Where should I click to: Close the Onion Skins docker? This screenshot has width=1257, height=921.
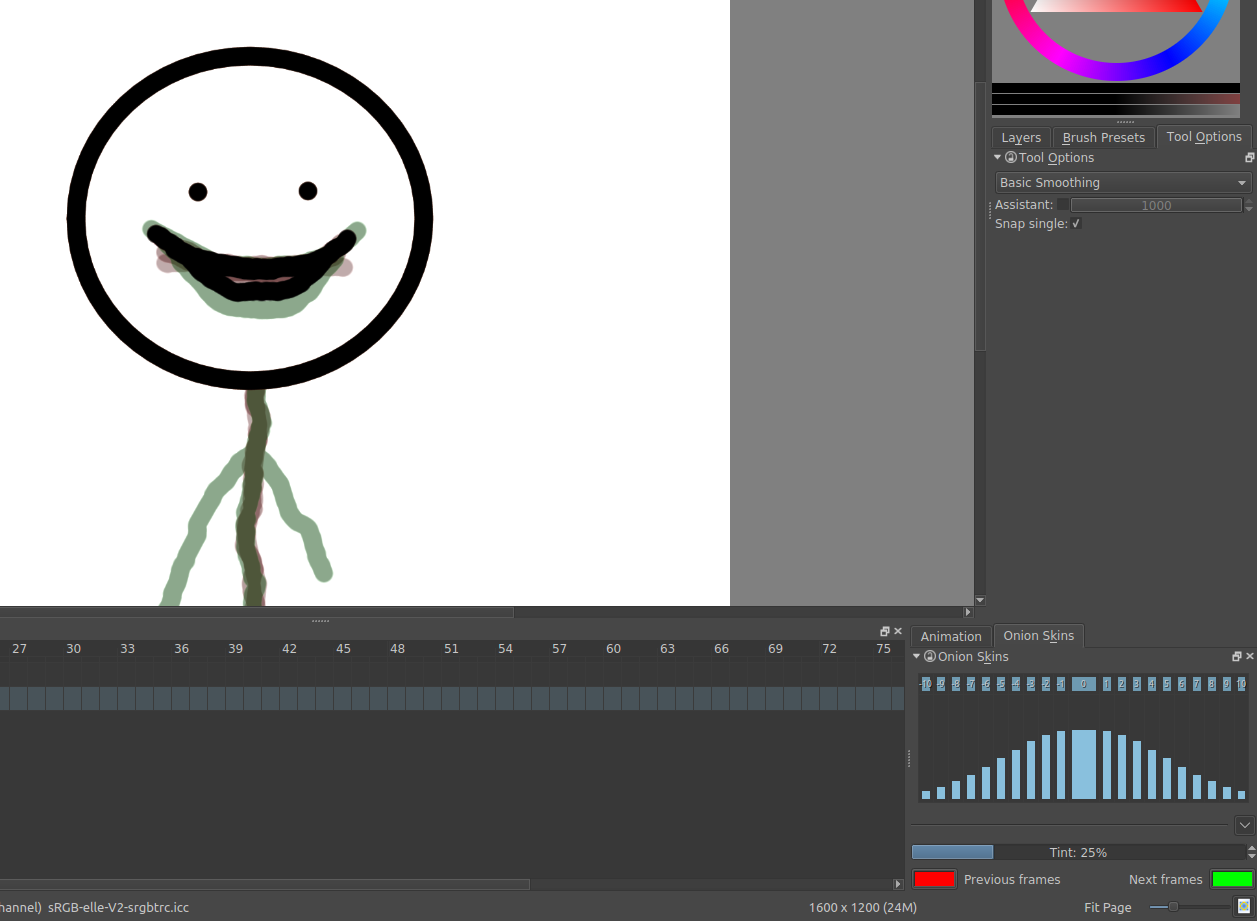(1249, 657)
